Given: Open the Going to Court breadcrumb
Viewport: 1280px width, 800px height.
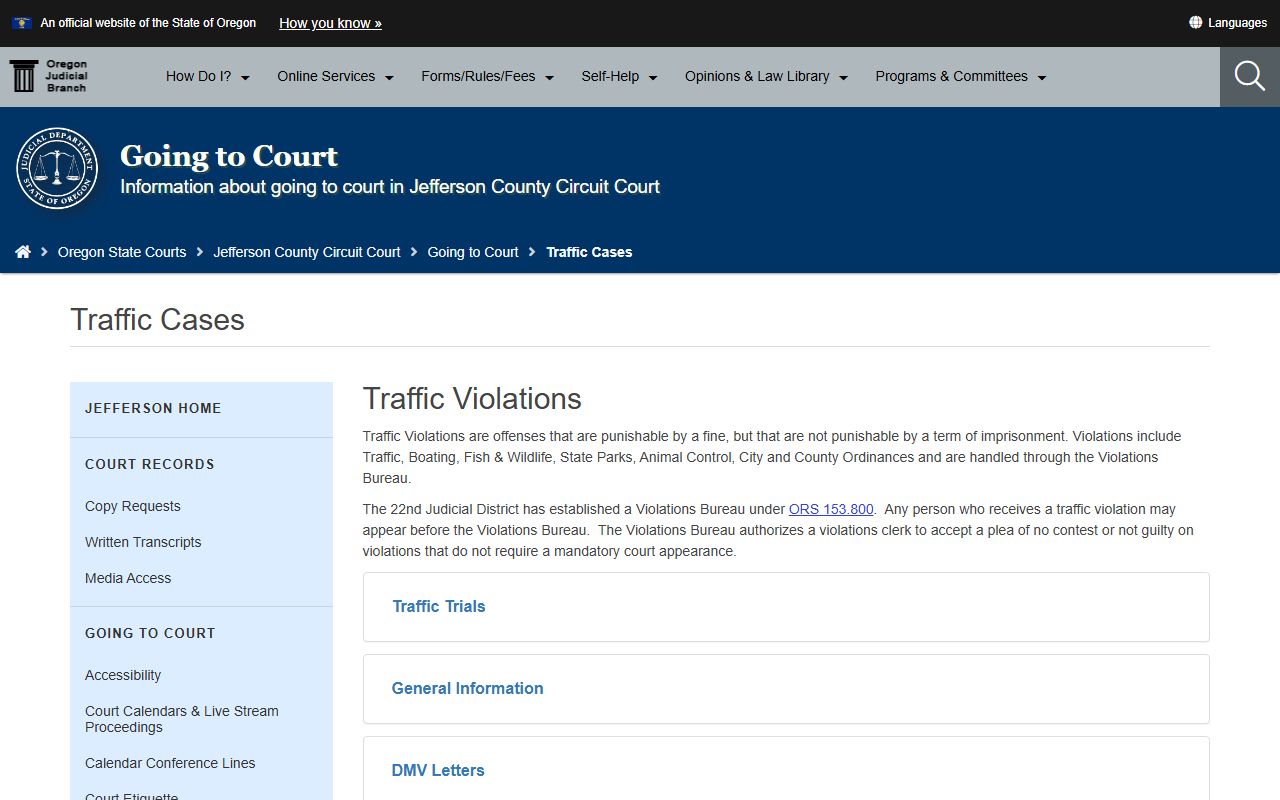Looking at the screenshot, I should [473, 252].
